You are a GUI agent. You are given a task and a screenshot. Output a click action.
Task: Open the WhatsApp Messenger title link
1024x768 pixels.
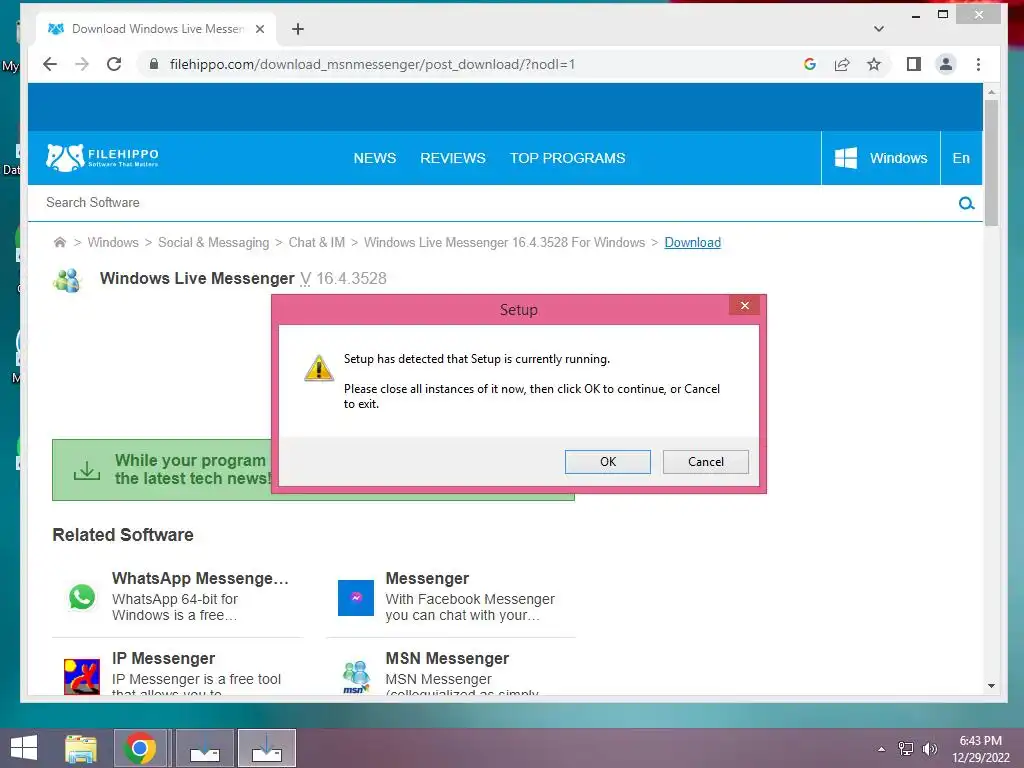pos(200,579)
